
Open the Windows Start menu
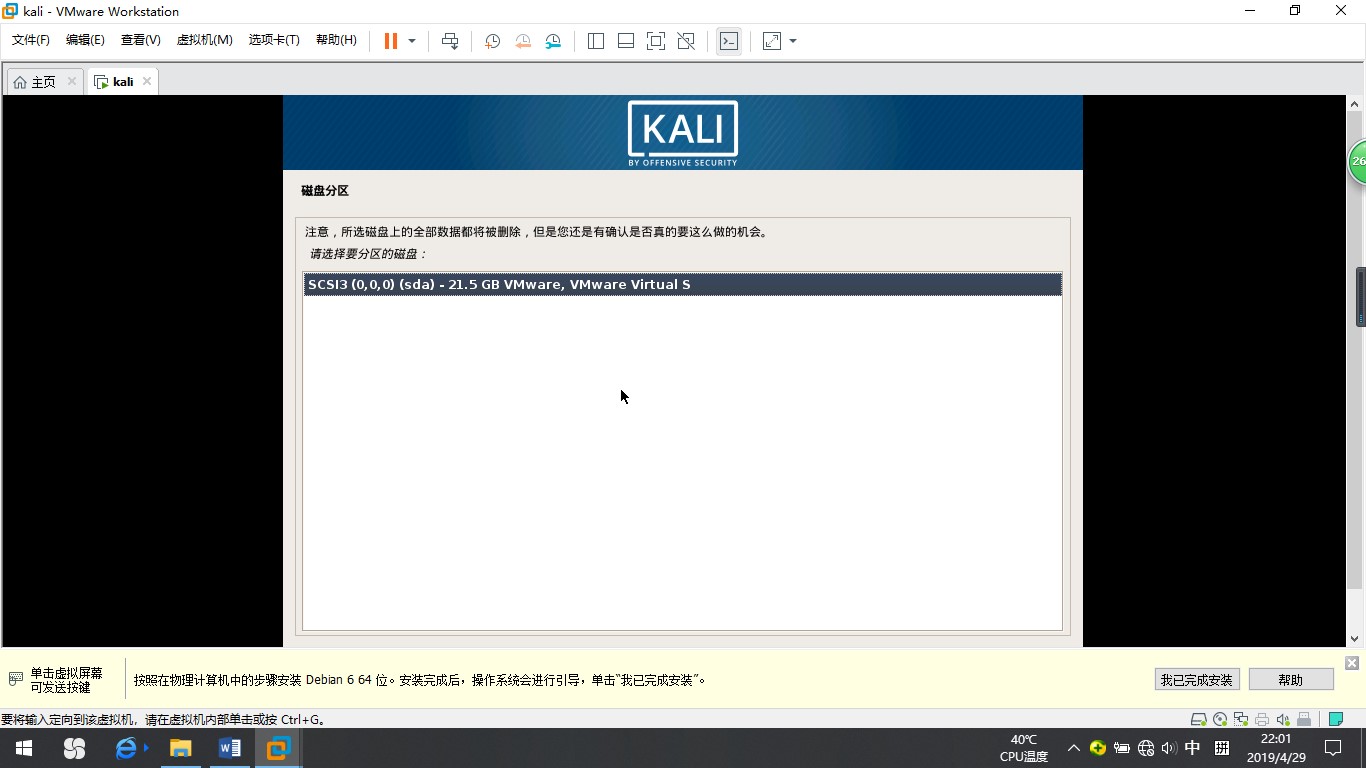(x=24, y=748)
